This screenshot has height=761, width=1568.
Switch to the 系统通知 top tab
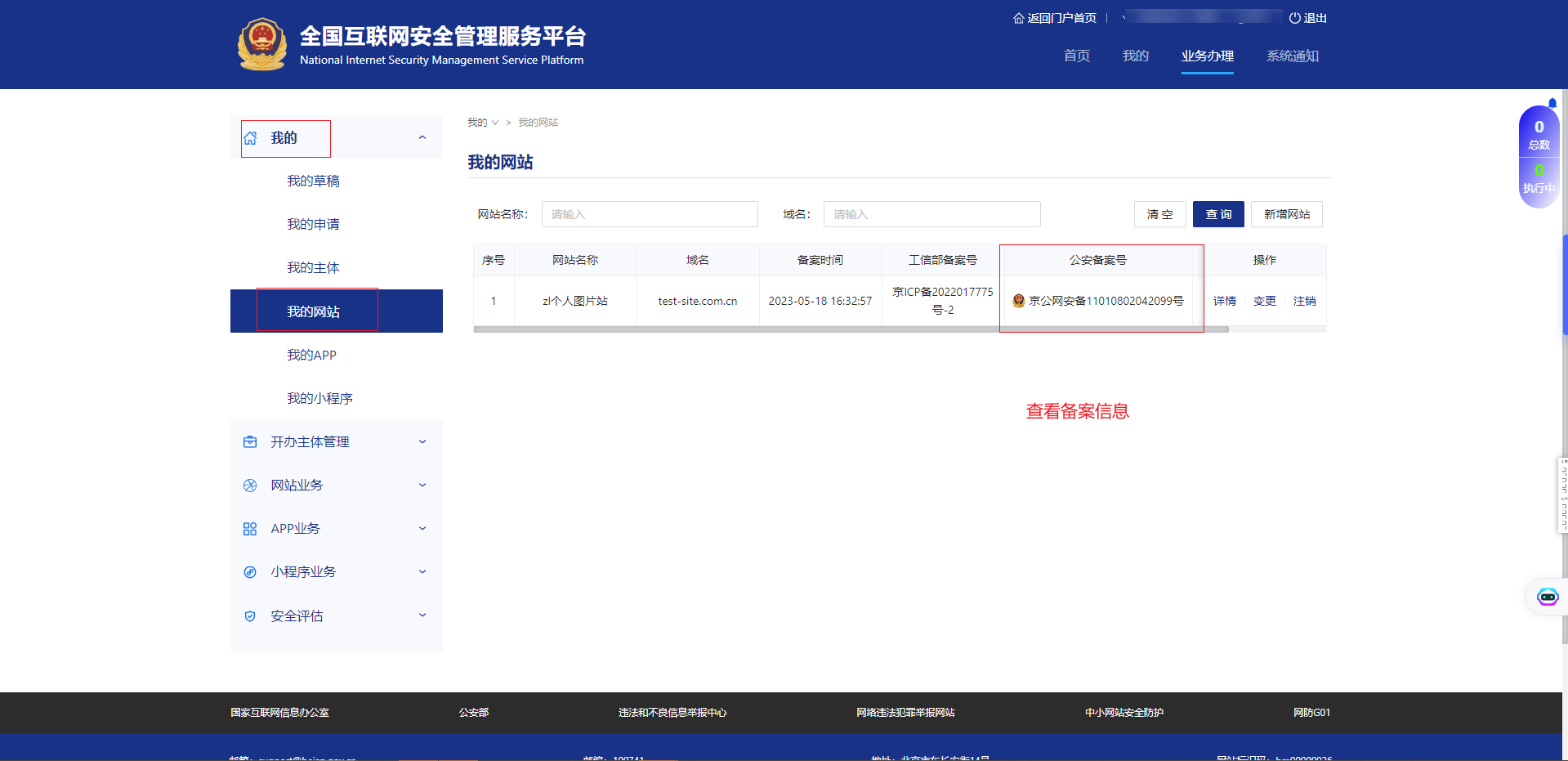pos(1292,56)
